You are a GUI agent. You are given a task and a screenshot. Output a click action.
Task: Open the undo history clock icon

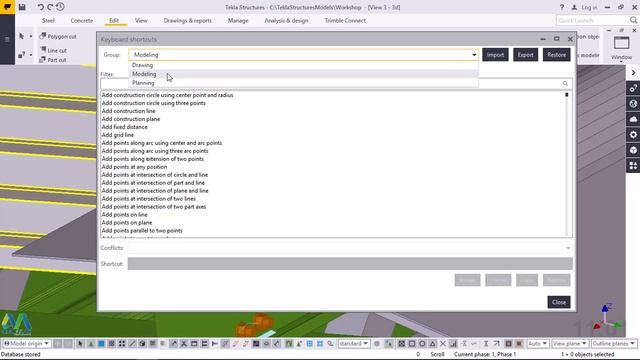click(60, 7)
